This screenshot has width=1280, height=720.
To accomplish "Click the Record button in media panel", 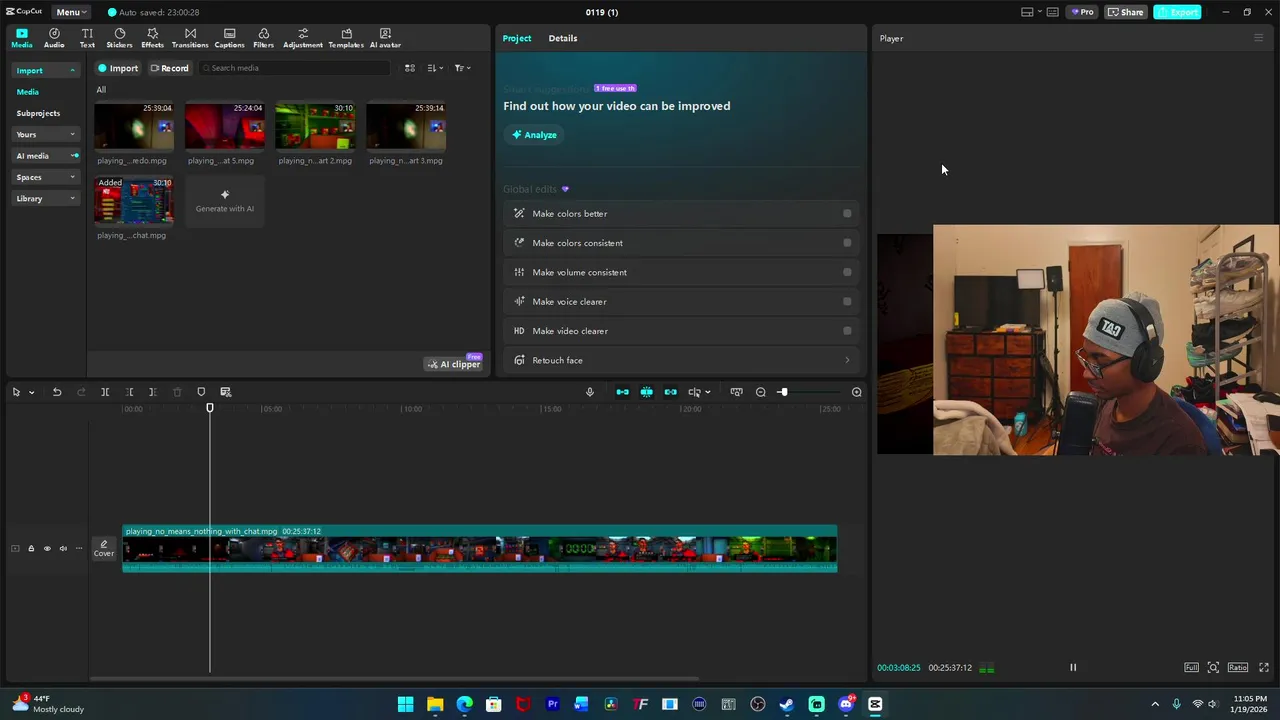I will 169,68.
